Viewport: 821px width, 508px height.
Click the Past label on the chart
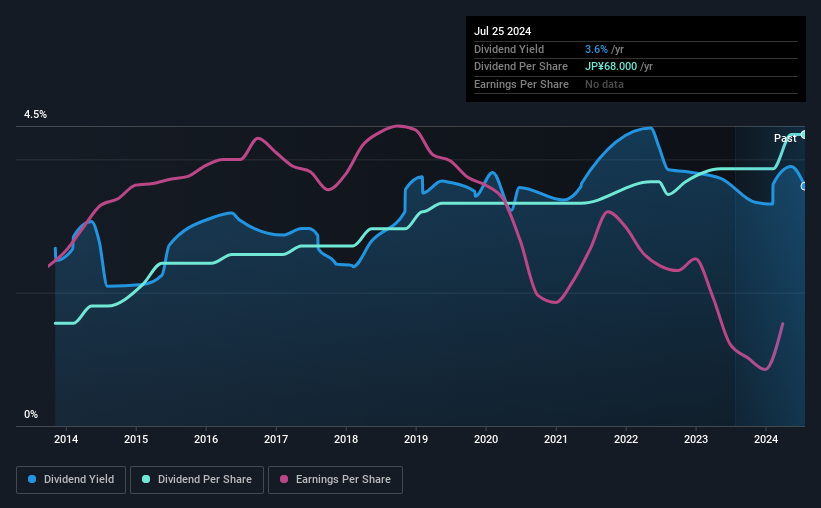click(785, 138)
